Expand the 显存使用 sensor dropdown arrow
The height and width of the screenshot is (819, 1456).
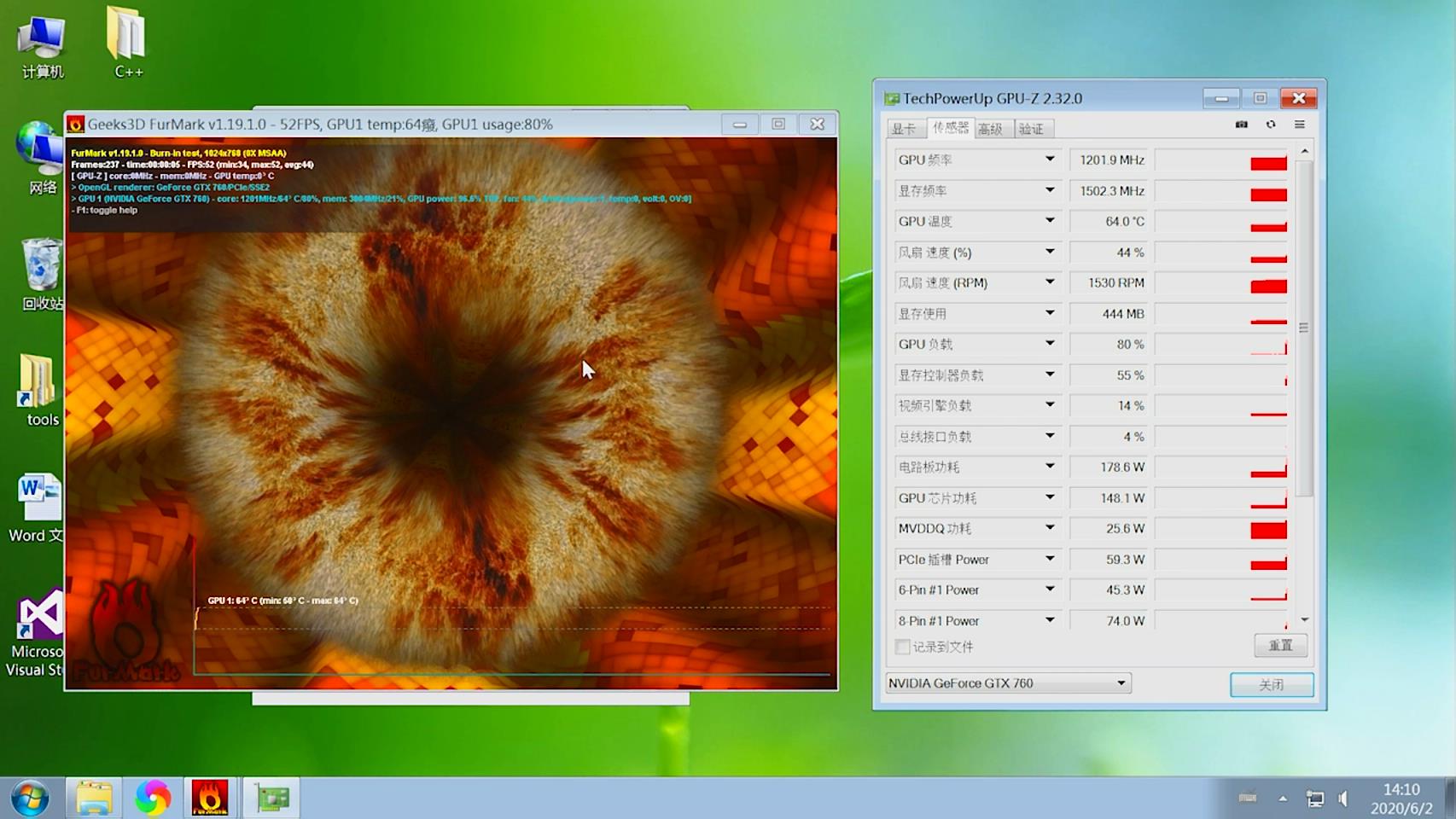[x=1050, y=313]
